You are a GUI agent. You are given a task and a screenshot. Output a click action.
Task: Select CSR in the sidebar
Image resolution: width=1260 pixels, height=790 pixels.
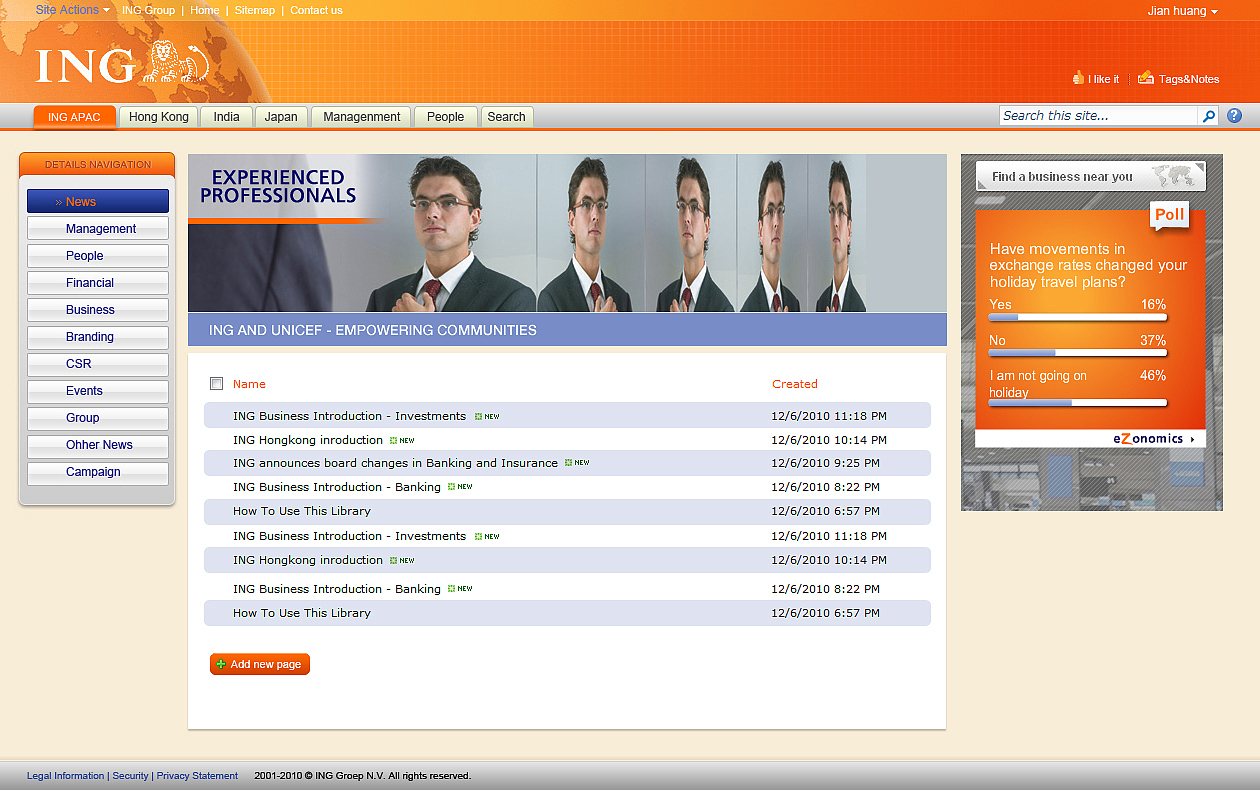coord(98,364)
